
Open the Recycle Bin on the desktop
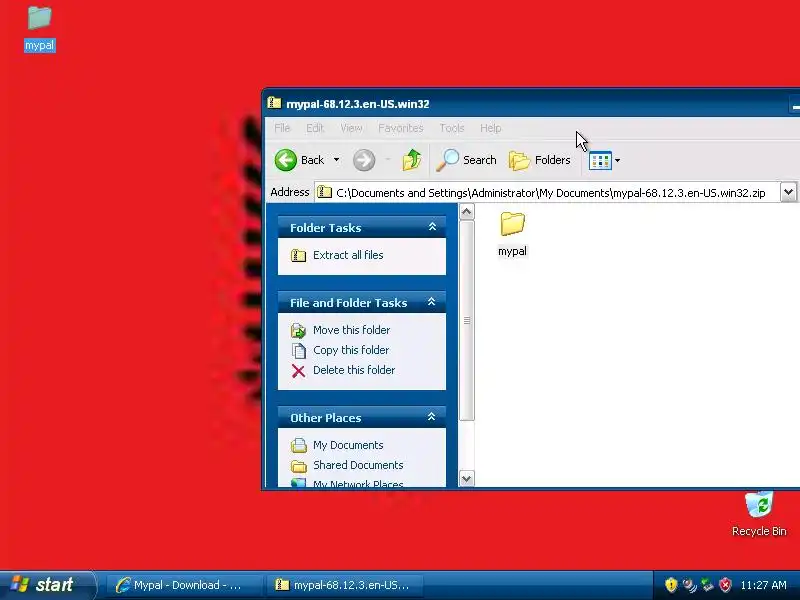tap(759, 505)
